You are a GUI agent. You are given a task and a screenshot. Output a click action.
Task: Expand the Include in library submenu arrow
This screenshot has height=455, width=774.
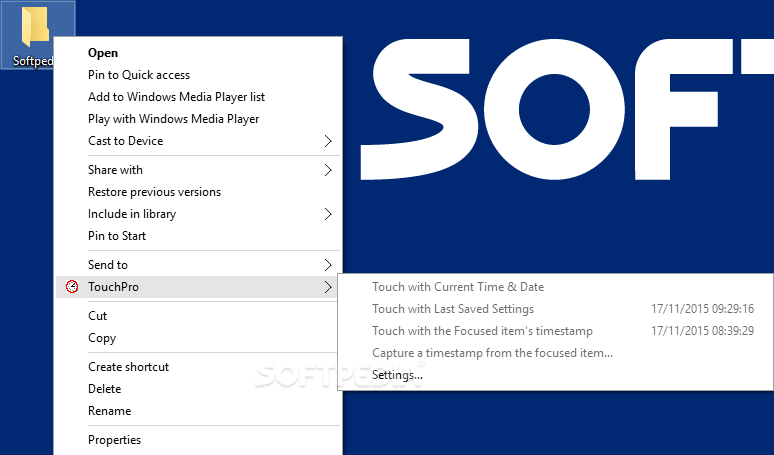[x=328, y=214]
